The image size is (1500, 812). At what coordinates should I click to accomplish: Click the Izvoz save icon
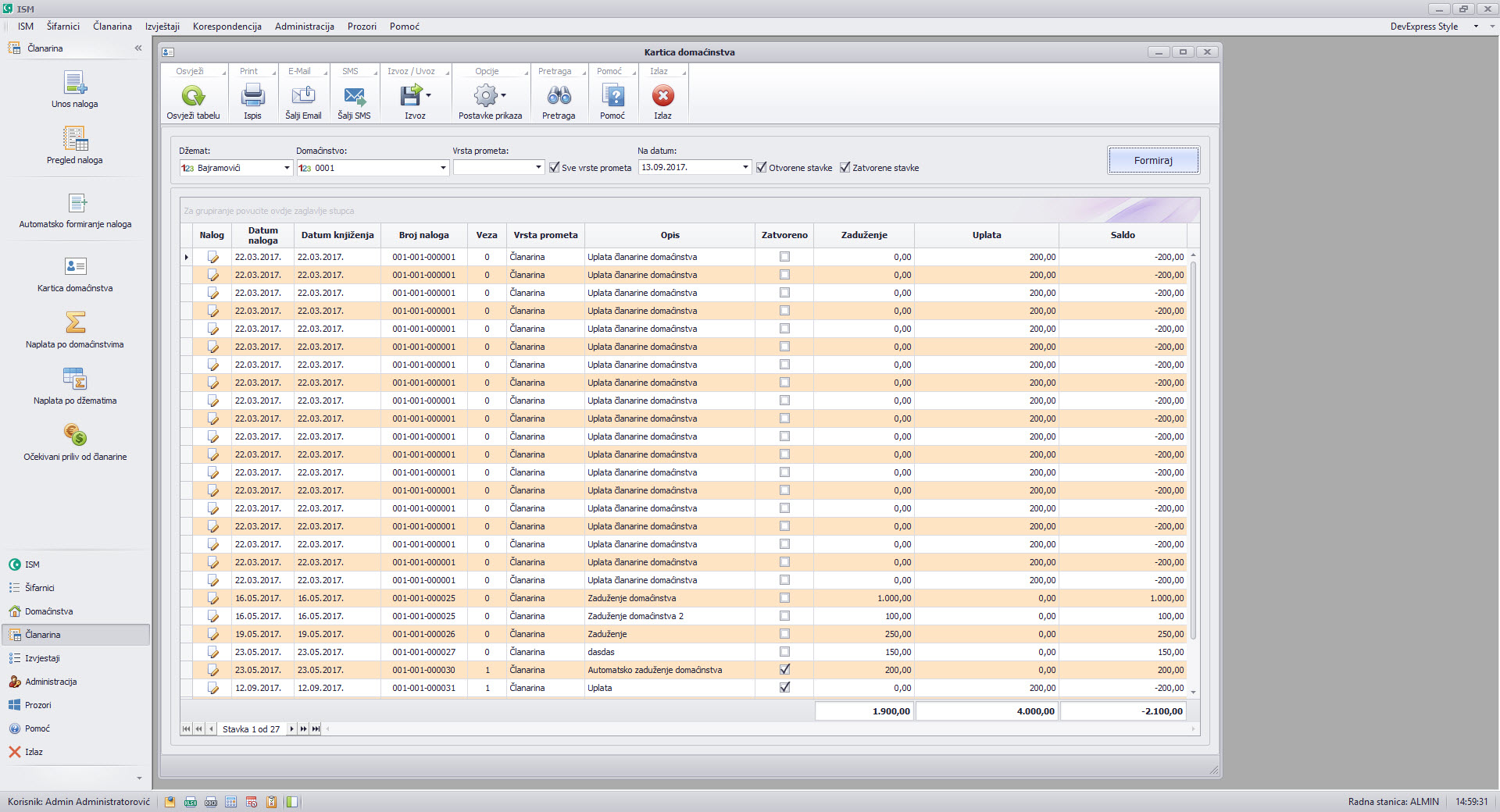click(410, 96)
